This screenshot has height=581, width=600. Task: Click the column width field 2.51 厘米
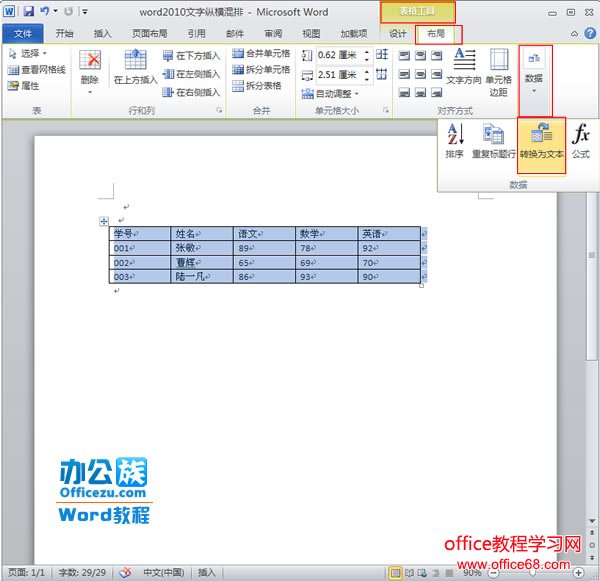pyautogui.click(x=339, y=75)
